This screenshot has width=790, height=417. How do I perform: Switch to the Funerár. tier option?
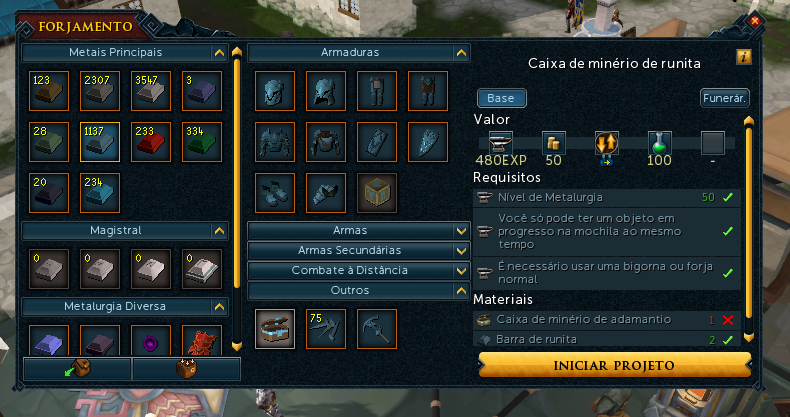click(725, 98)
